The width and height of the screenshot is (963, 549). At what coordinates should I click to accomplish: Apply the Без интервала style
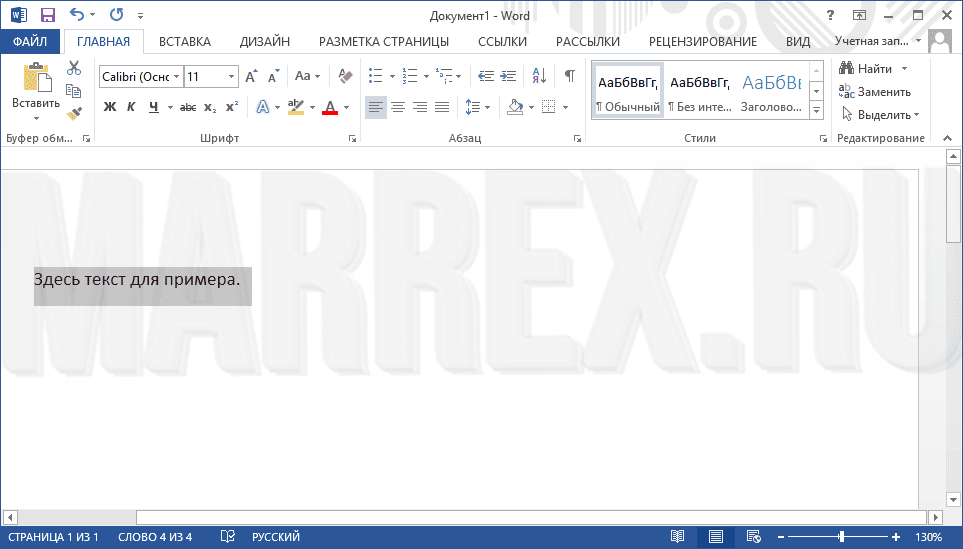[700, 90]
